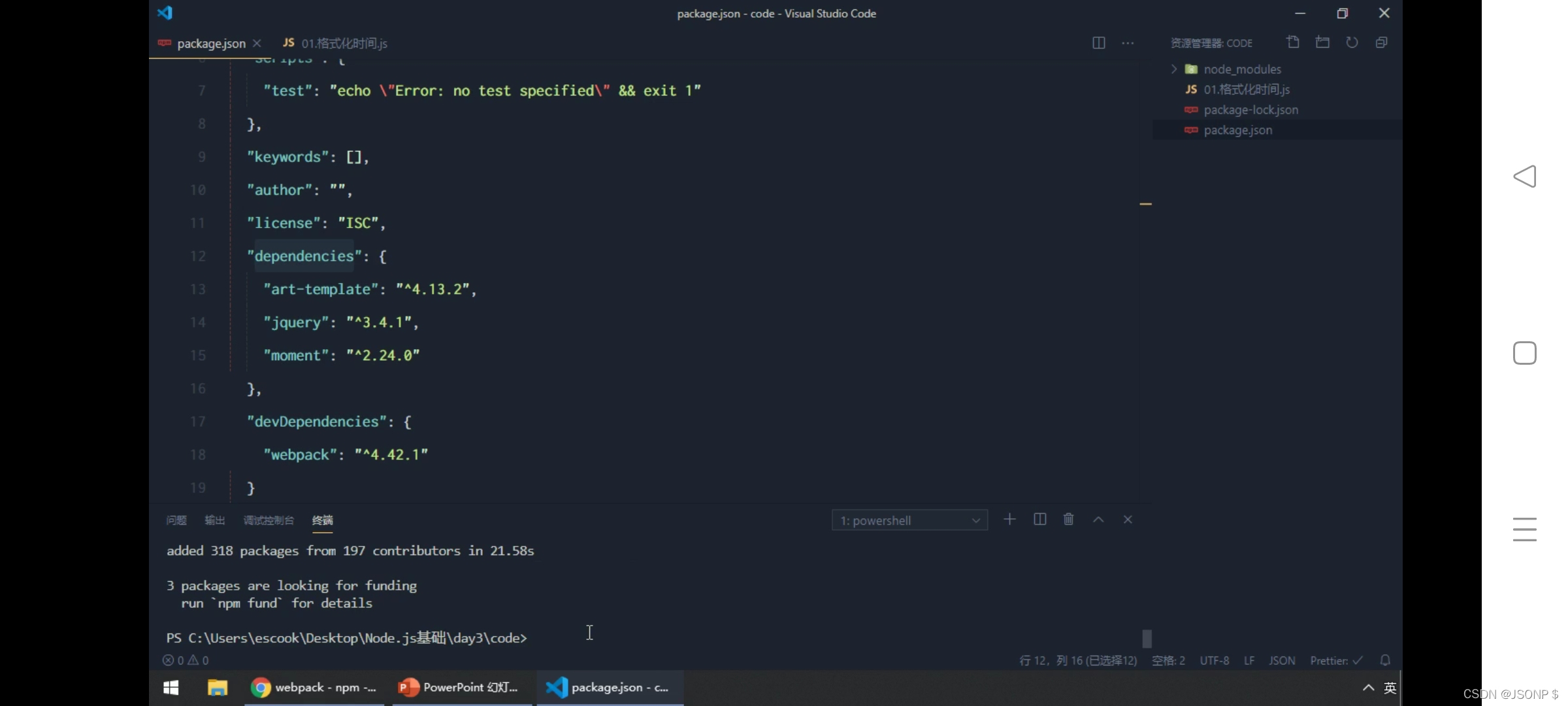This screenshot has height=706, width=1568.
Task: Click the terminal PowerShell prompt line
Action: pos(346,637)
